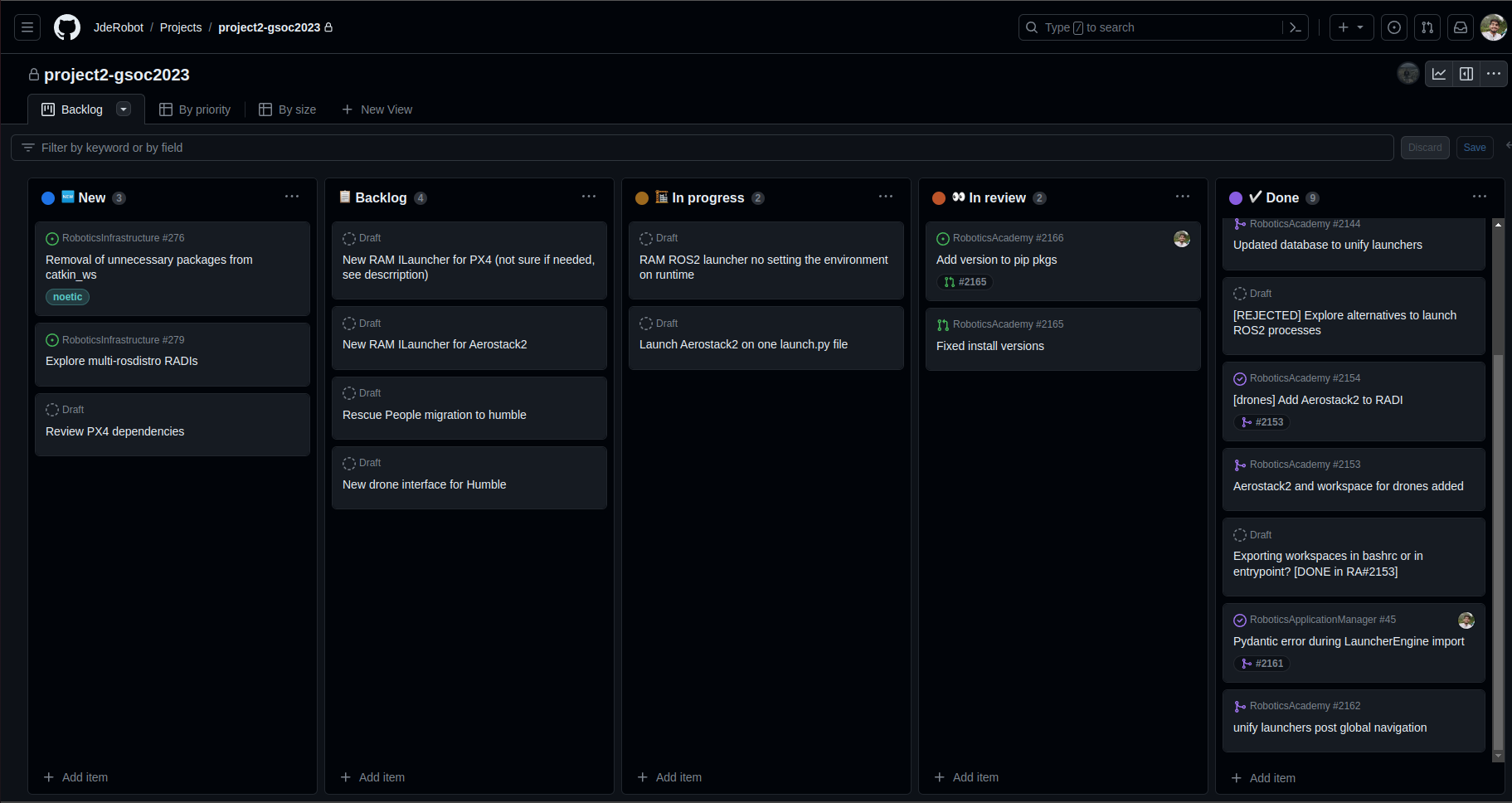This screenshot has width=1512, height=803.
Task: Click the Save button
Action: [1475, 148]
